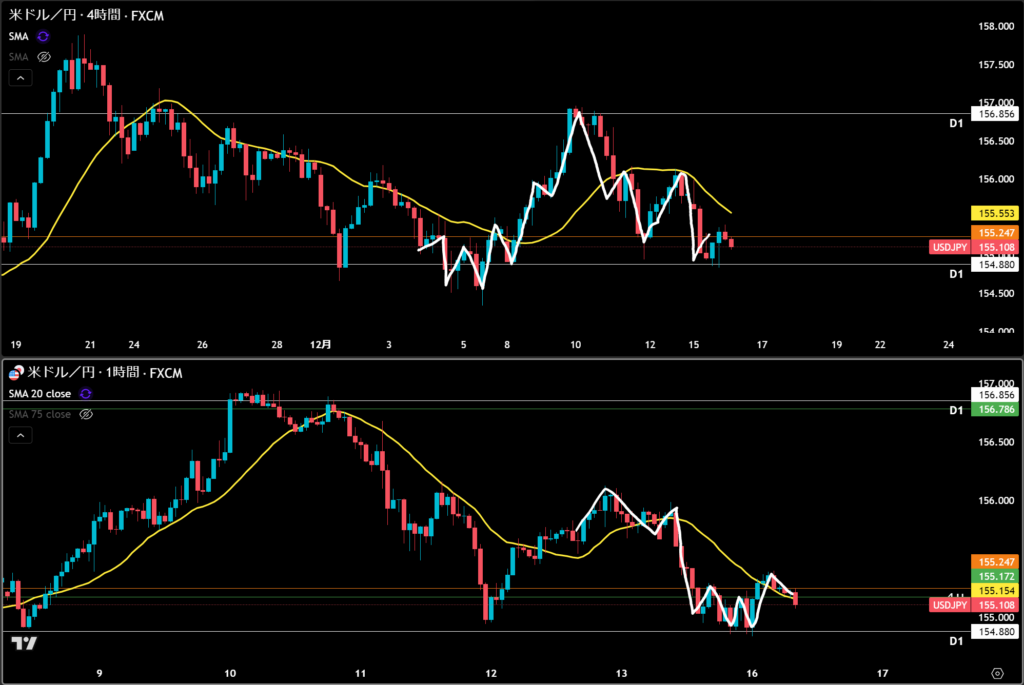Click the green 156.786 price label
Image resolution: width=1024 pixels, height=685 pixels.
click(x=994, y=410)
